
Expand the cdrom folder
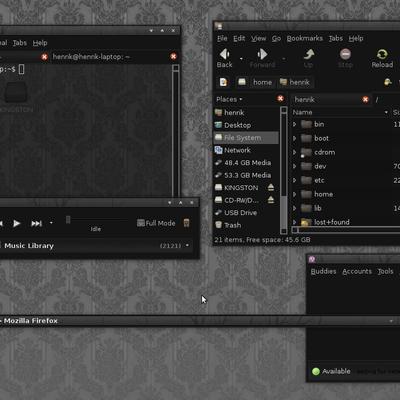295,152
